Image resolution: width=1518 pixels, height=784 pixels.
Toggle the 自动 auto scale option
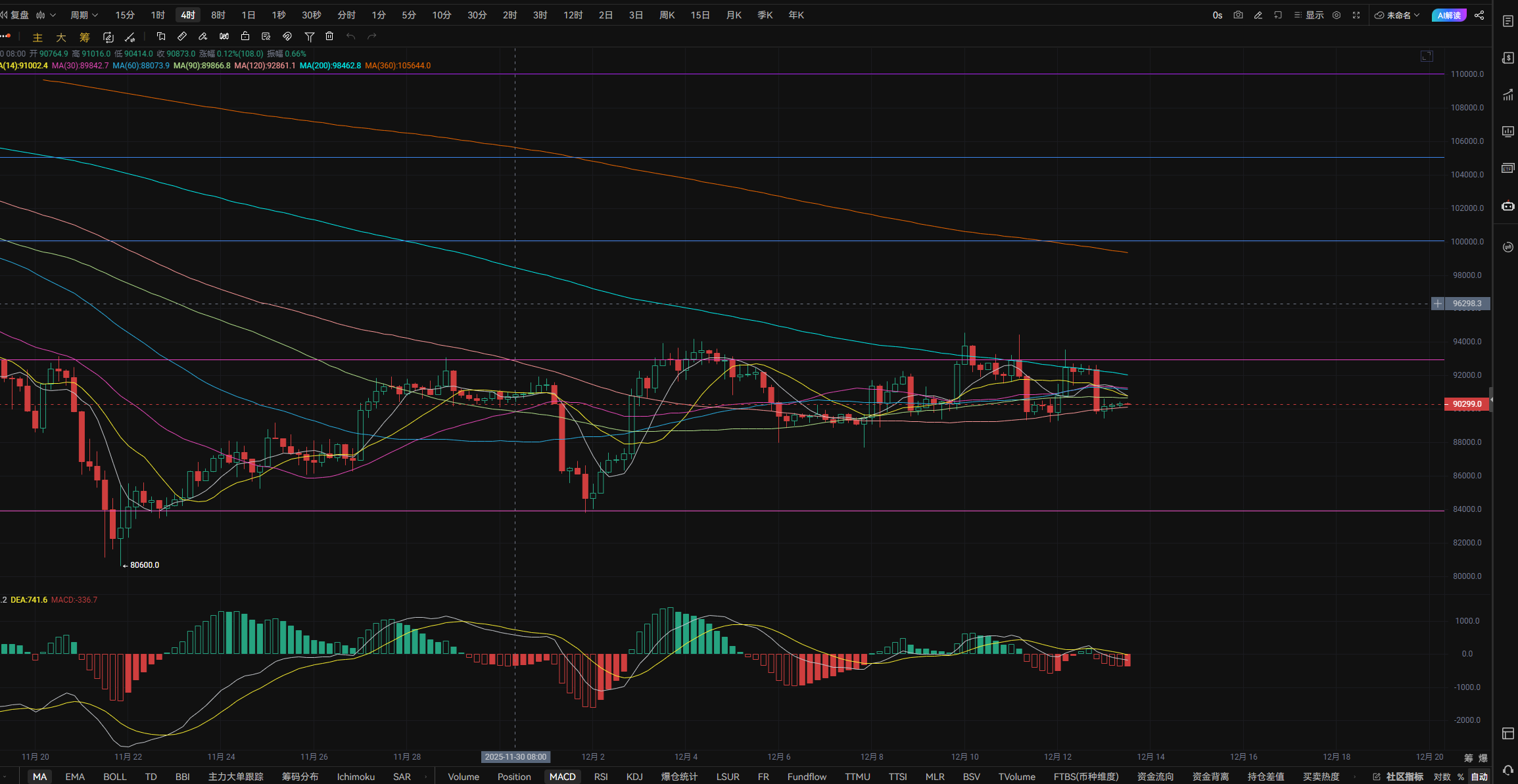pyautogui.click(x=1479, y=777)
